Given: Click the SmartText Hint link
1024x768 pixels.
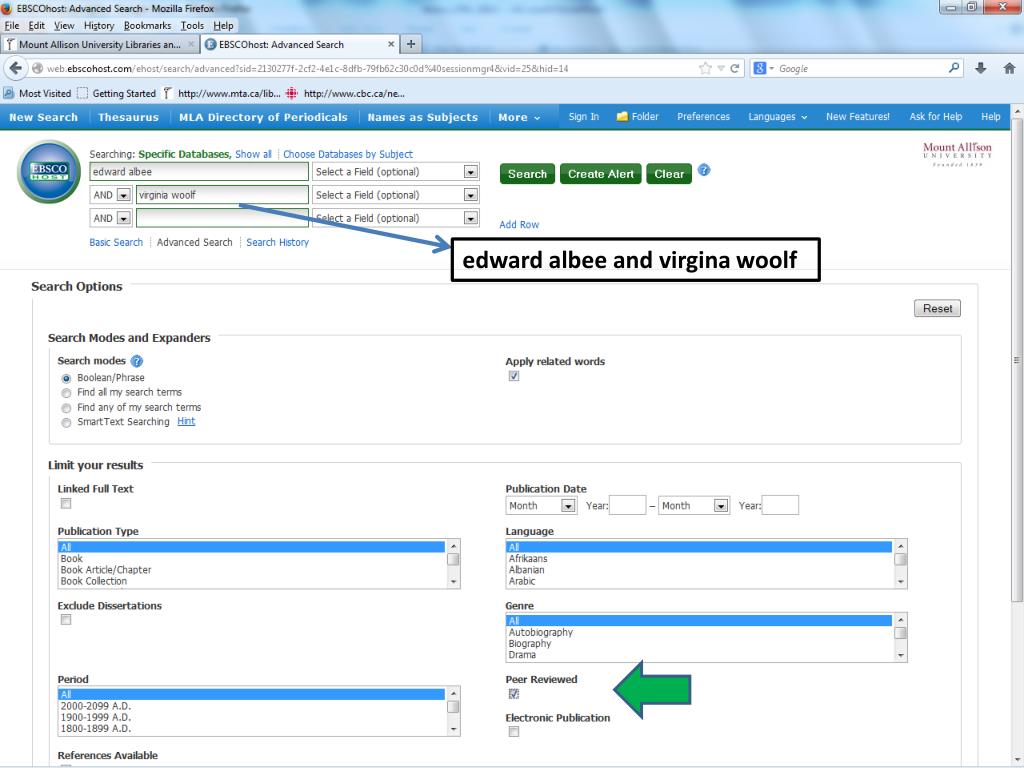Looking at the screenshot, I should 186,421.
